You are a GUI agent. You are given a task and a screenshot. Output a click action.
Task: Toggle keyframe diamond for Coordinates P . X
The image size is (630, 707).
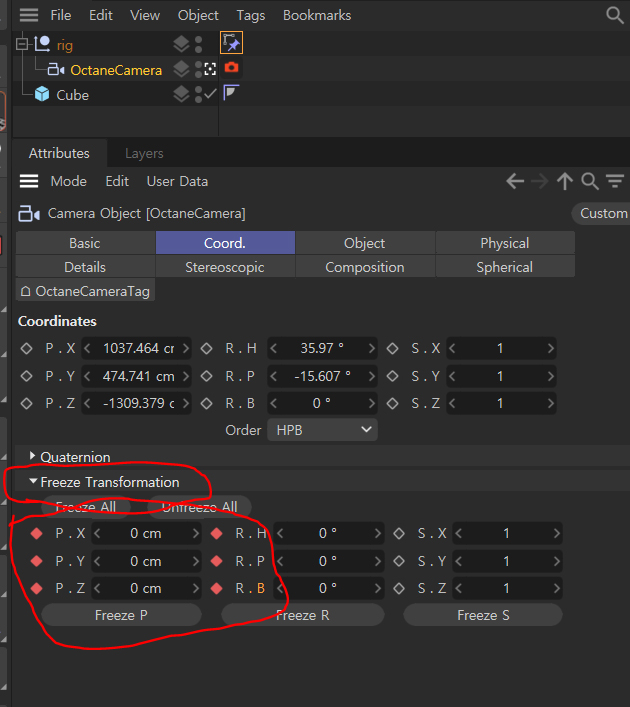[26, 348]
